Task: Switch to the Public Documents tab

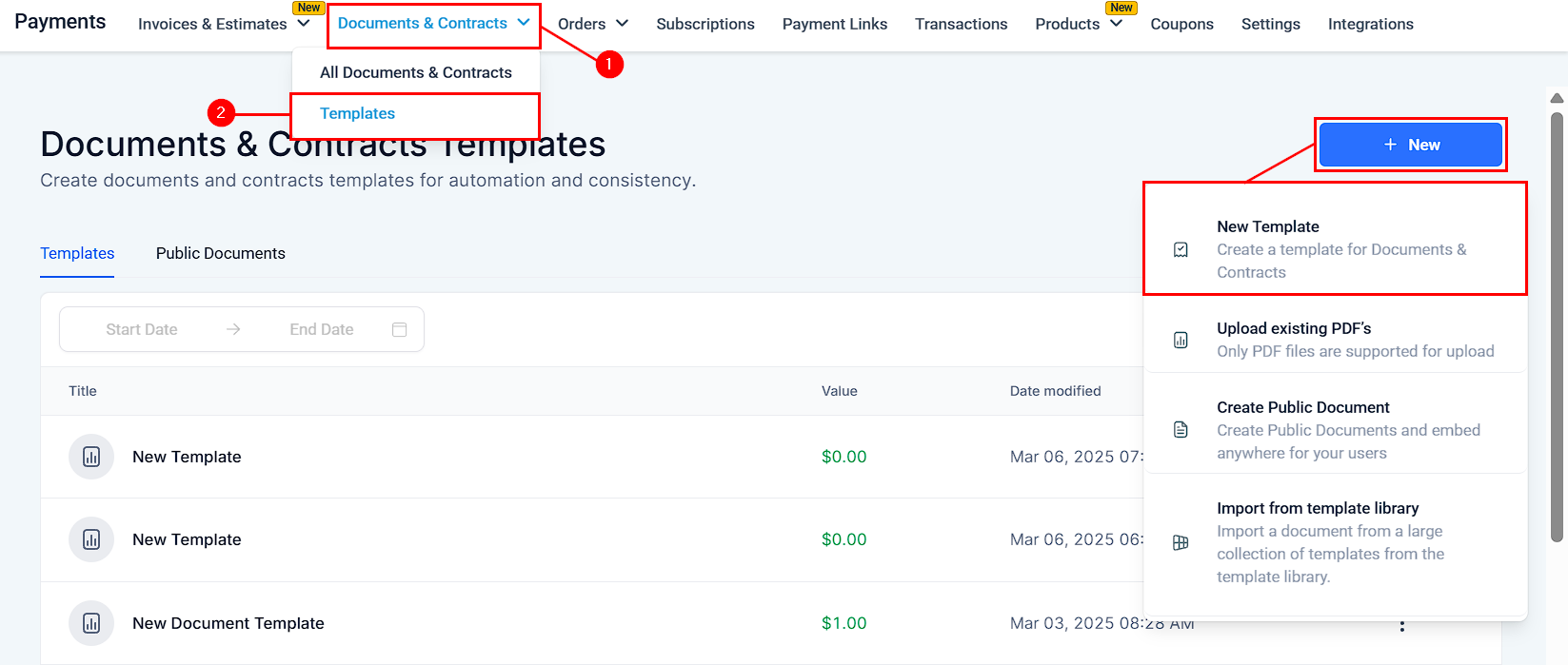Action: (x=220, y=253)
